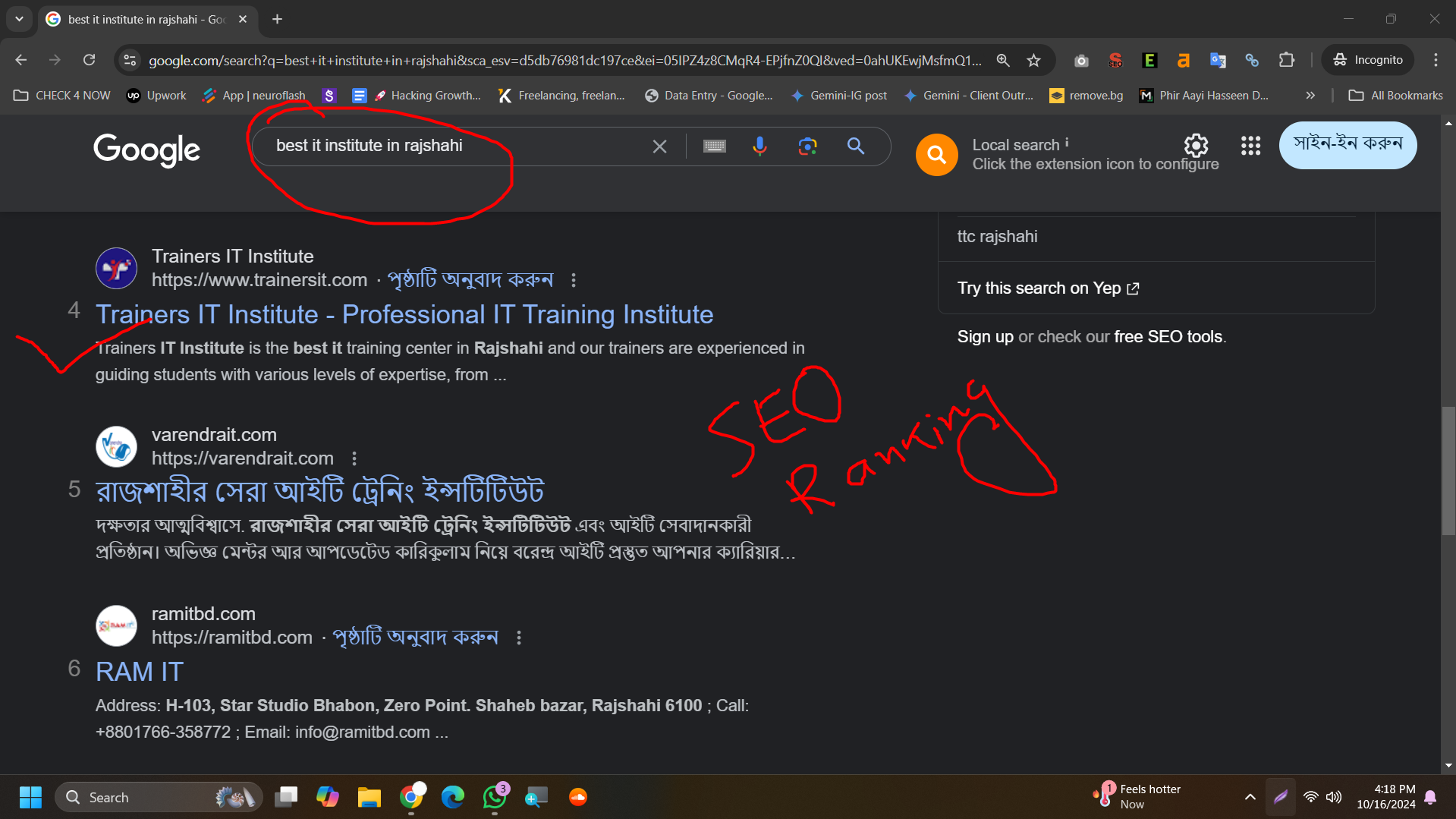Expand the tab search dropdown arrow
1456x819 pixels.
tap(19, 19)
